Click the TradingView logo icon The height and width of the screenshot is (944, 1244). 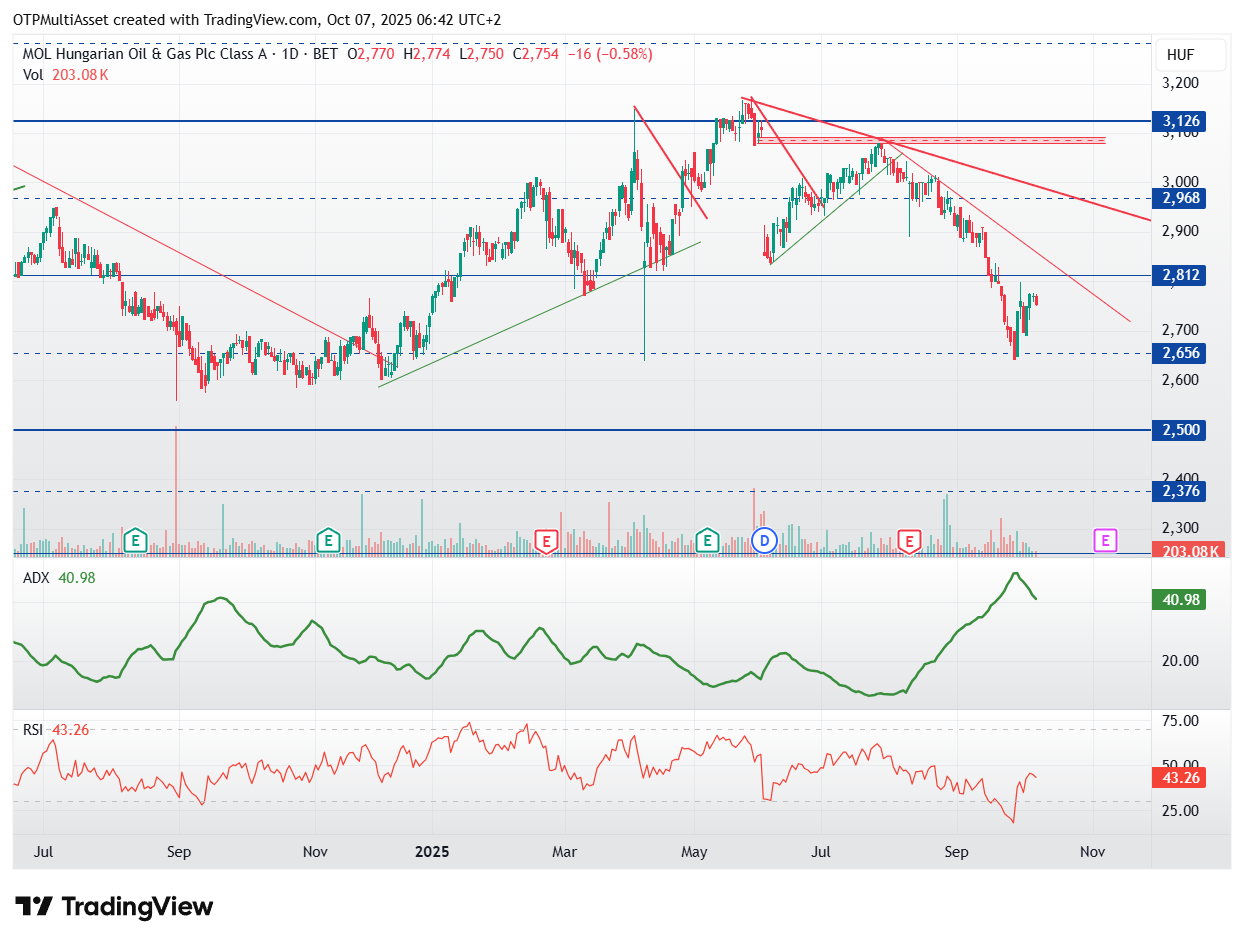pos(34,907)
